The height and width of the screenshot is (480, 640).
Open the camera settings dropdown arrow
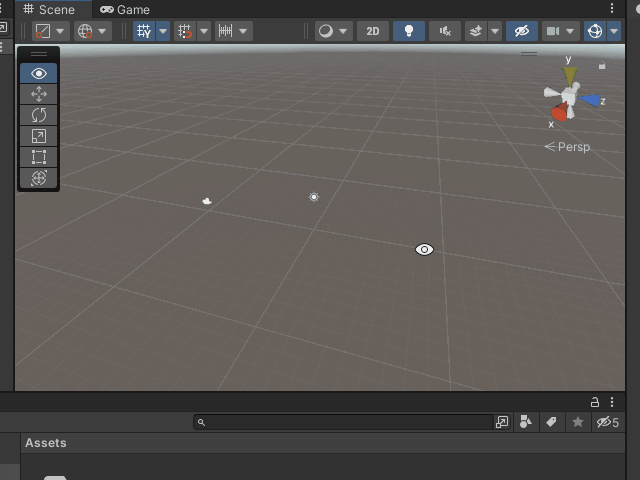click(571, 31)
